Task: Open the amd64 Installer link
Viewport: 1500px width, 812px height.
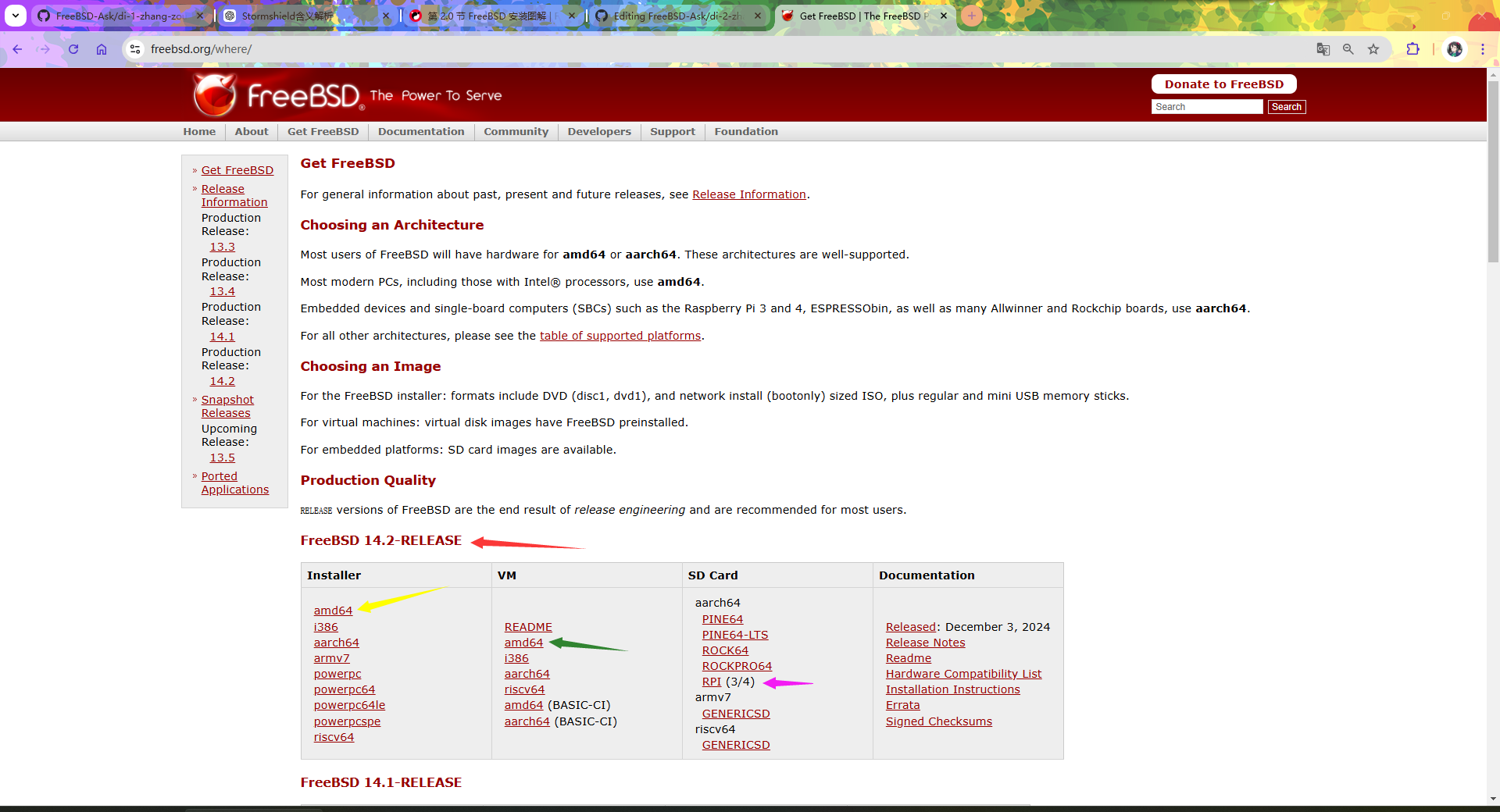Action: tap(333, 611)
